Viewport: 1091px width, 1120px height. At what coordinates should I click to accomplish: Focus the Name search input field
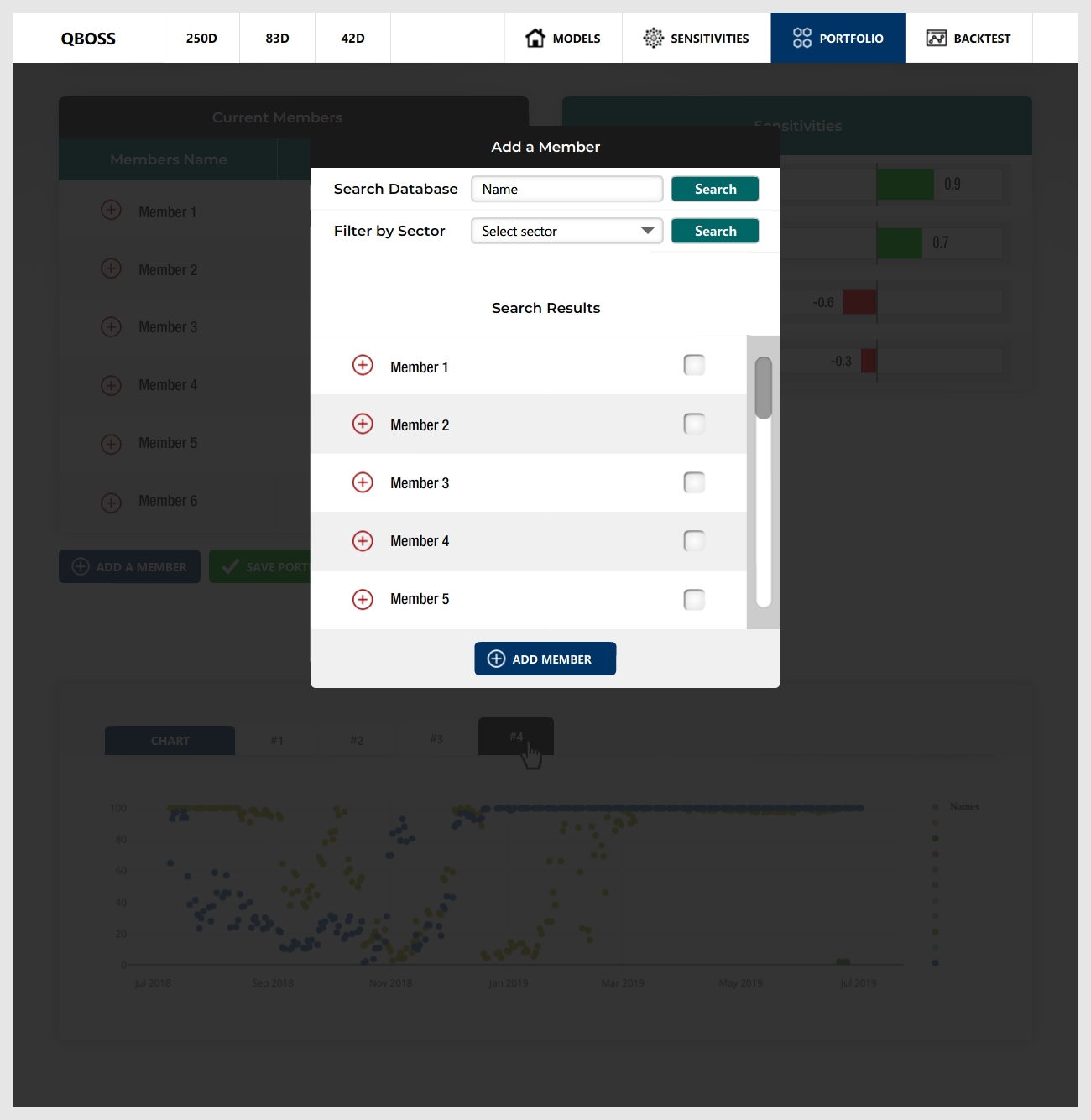tap(567, 189)
